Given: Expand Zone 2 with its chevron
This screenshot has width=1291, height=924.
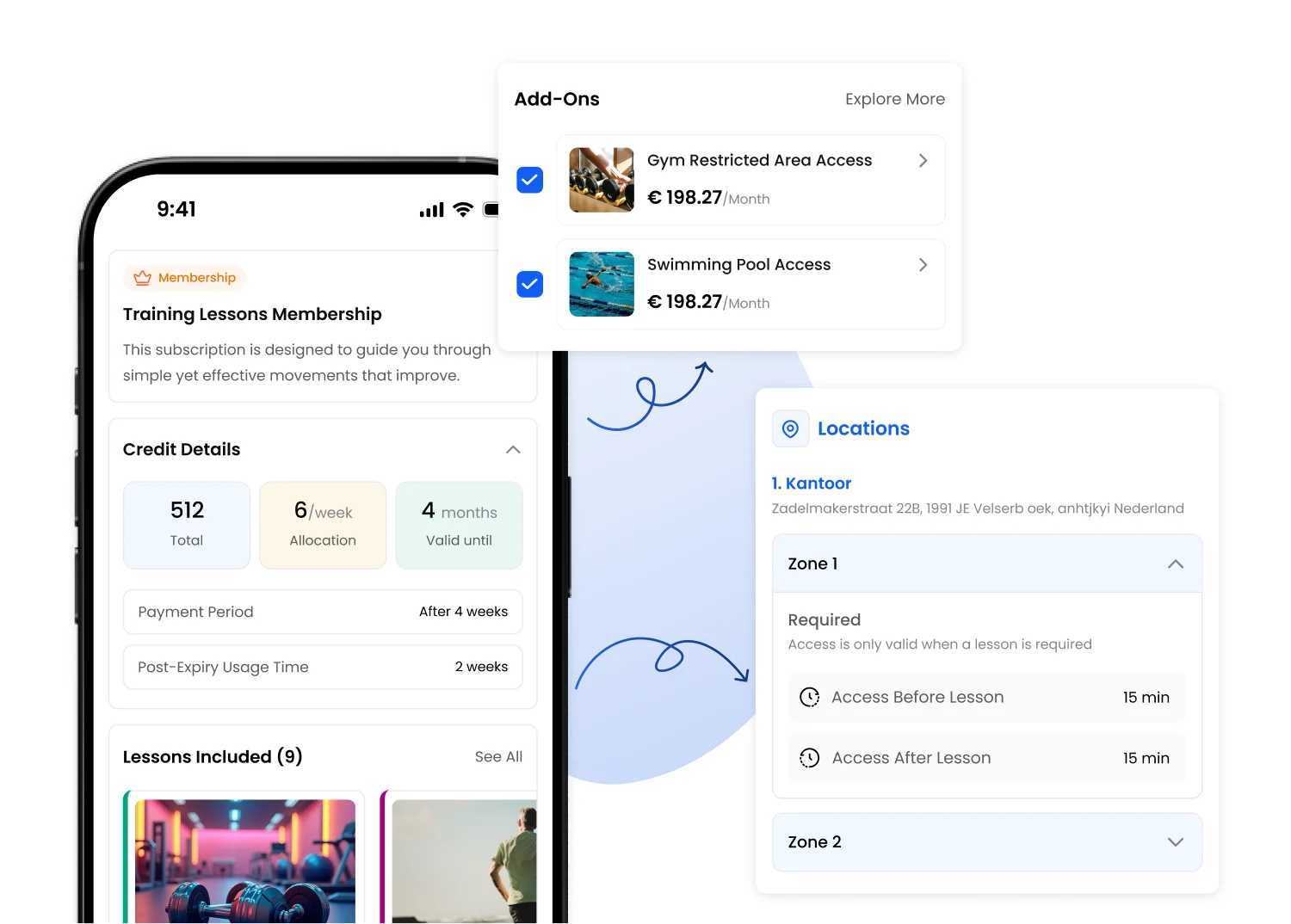Looking at the screenshot, I should click(1176, 842).
